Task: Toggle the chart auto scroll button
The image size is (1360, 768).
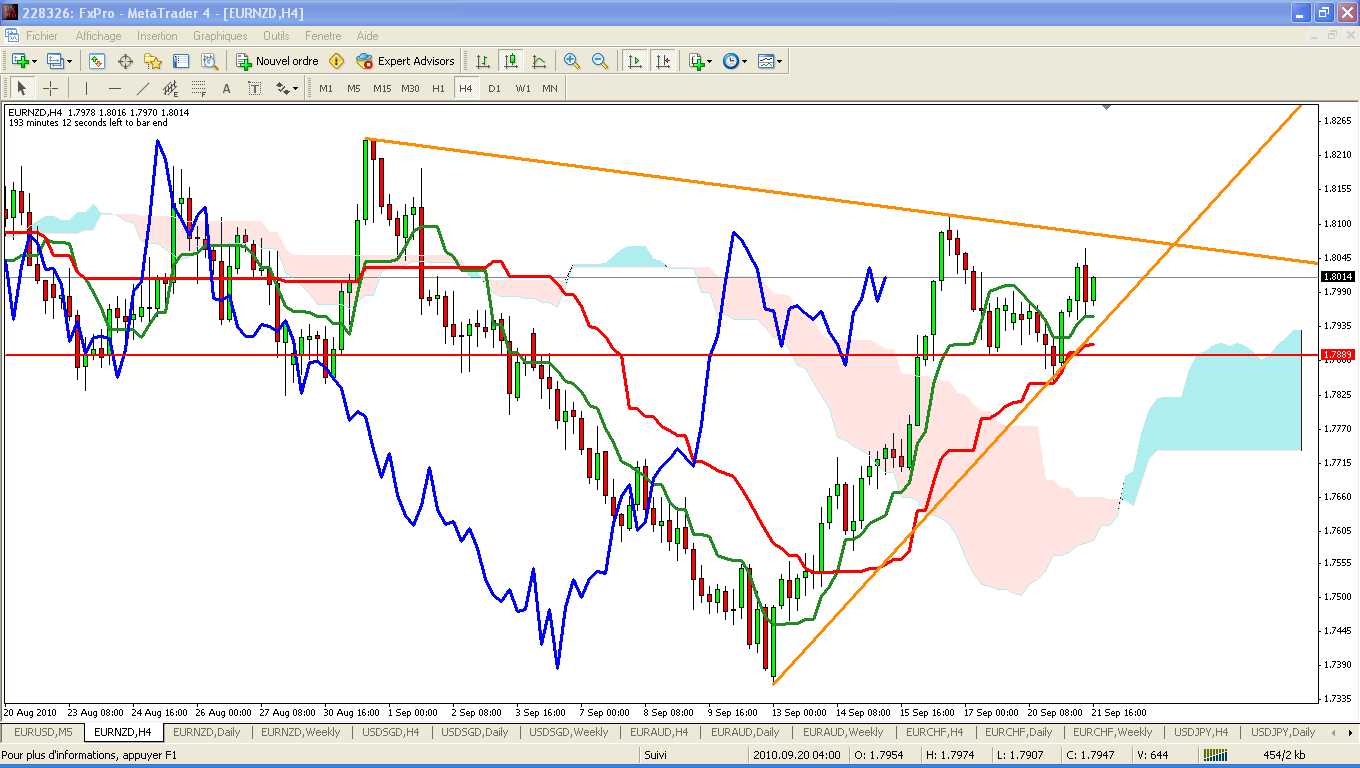Action: (x=634, y=61)
